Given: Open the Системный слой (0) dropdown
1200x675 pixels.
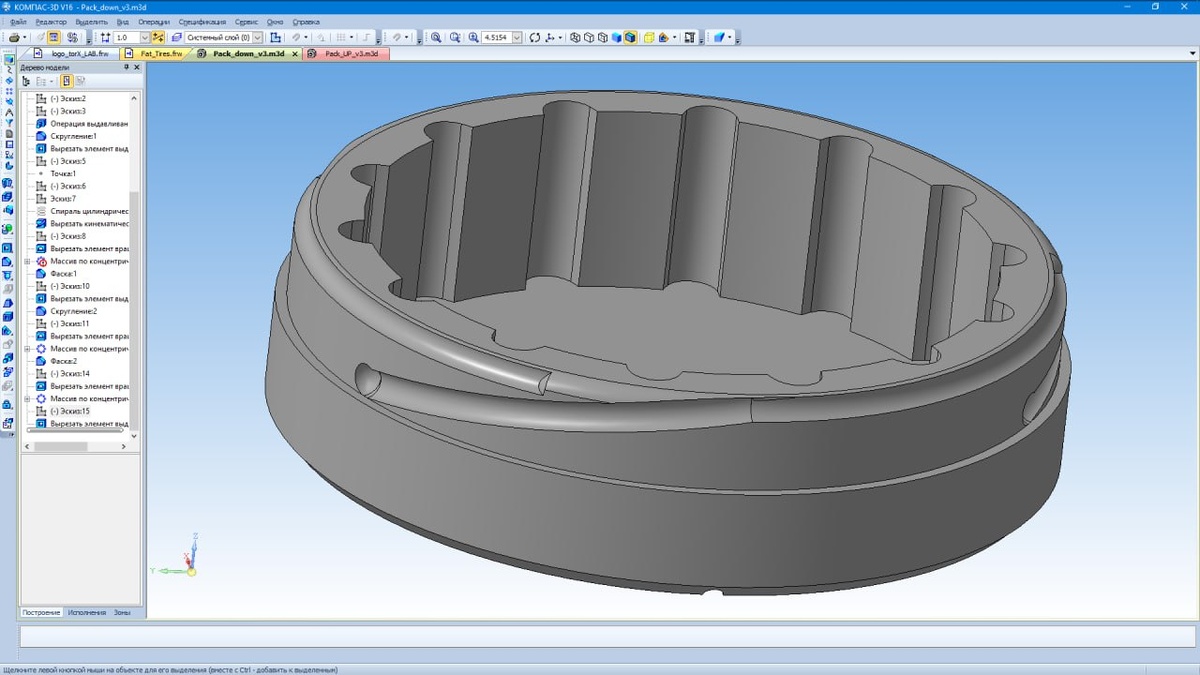Looking at the screenshot, I should pos(256,38).
